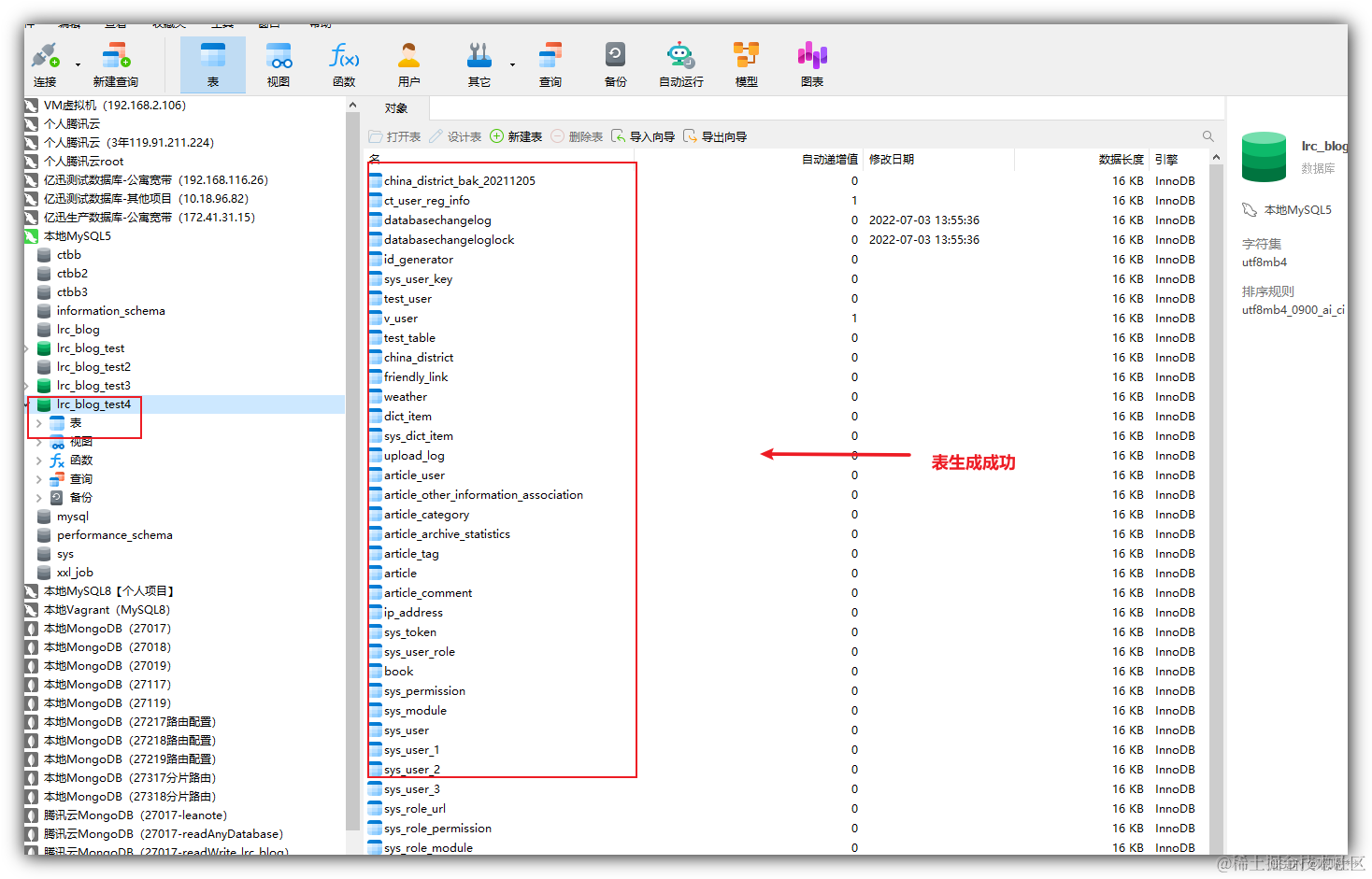Select the sys_user_key table

pos(418,279)
